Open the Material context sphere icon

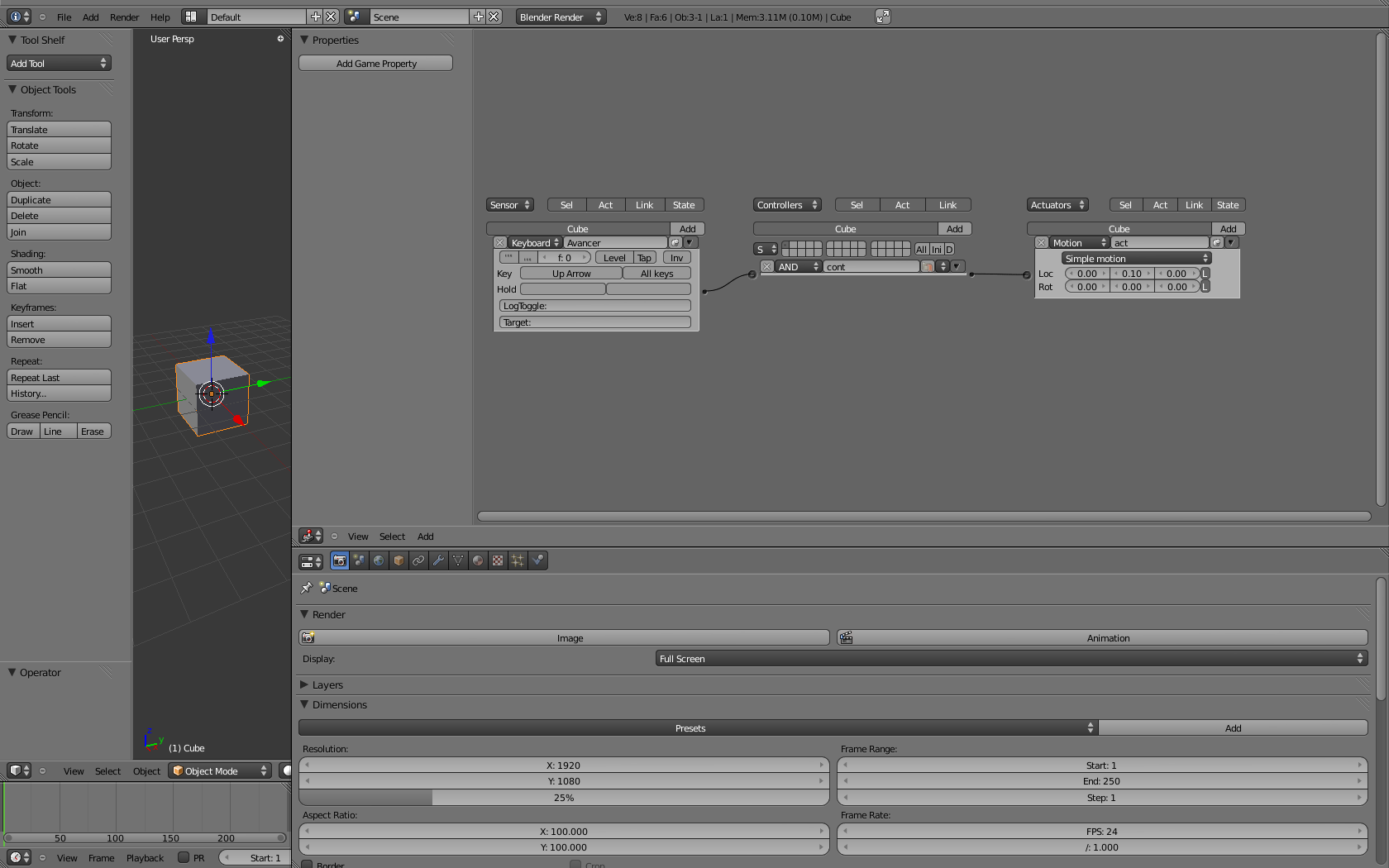(478, 560)
